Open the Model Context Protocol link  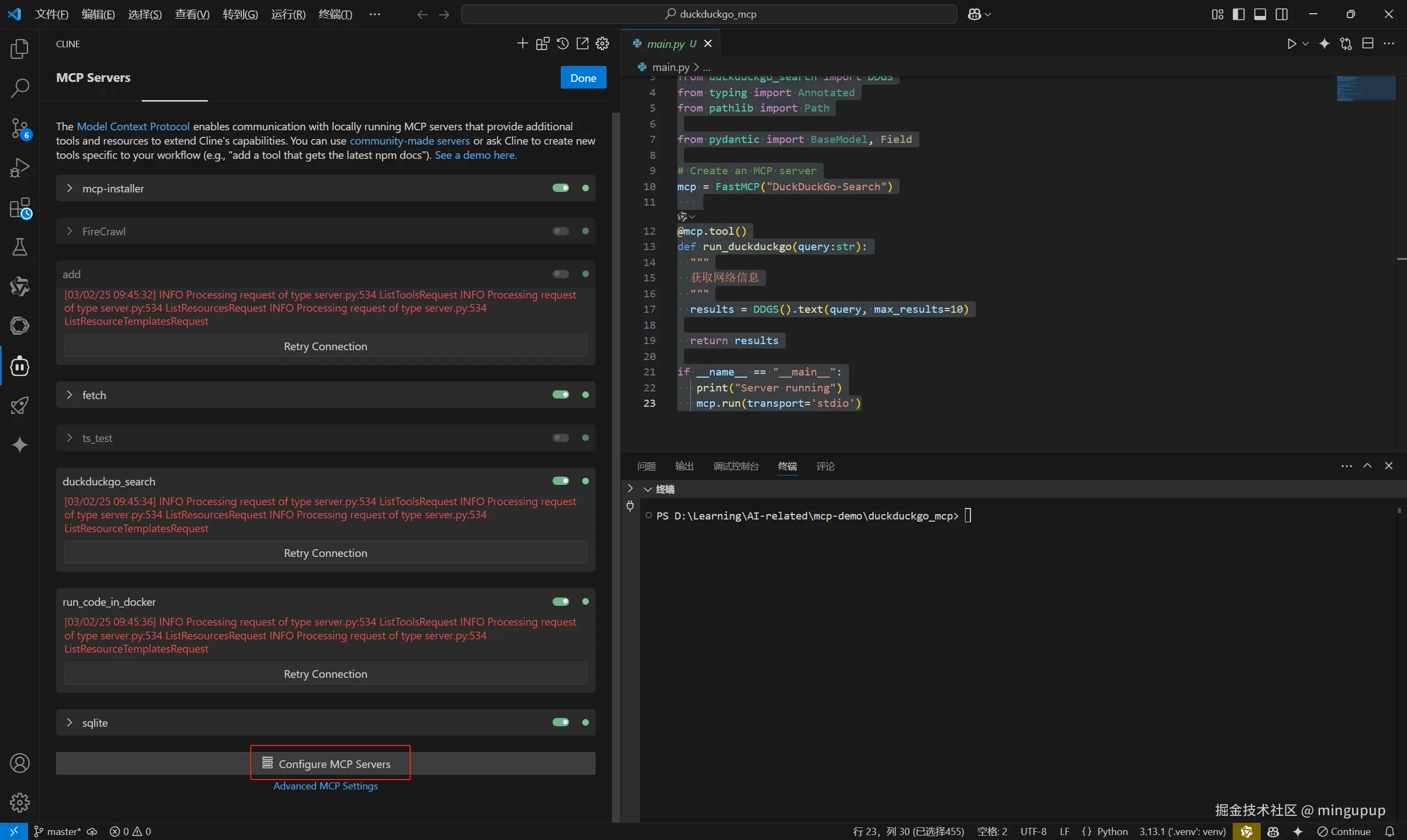click(x=133, y=126)
